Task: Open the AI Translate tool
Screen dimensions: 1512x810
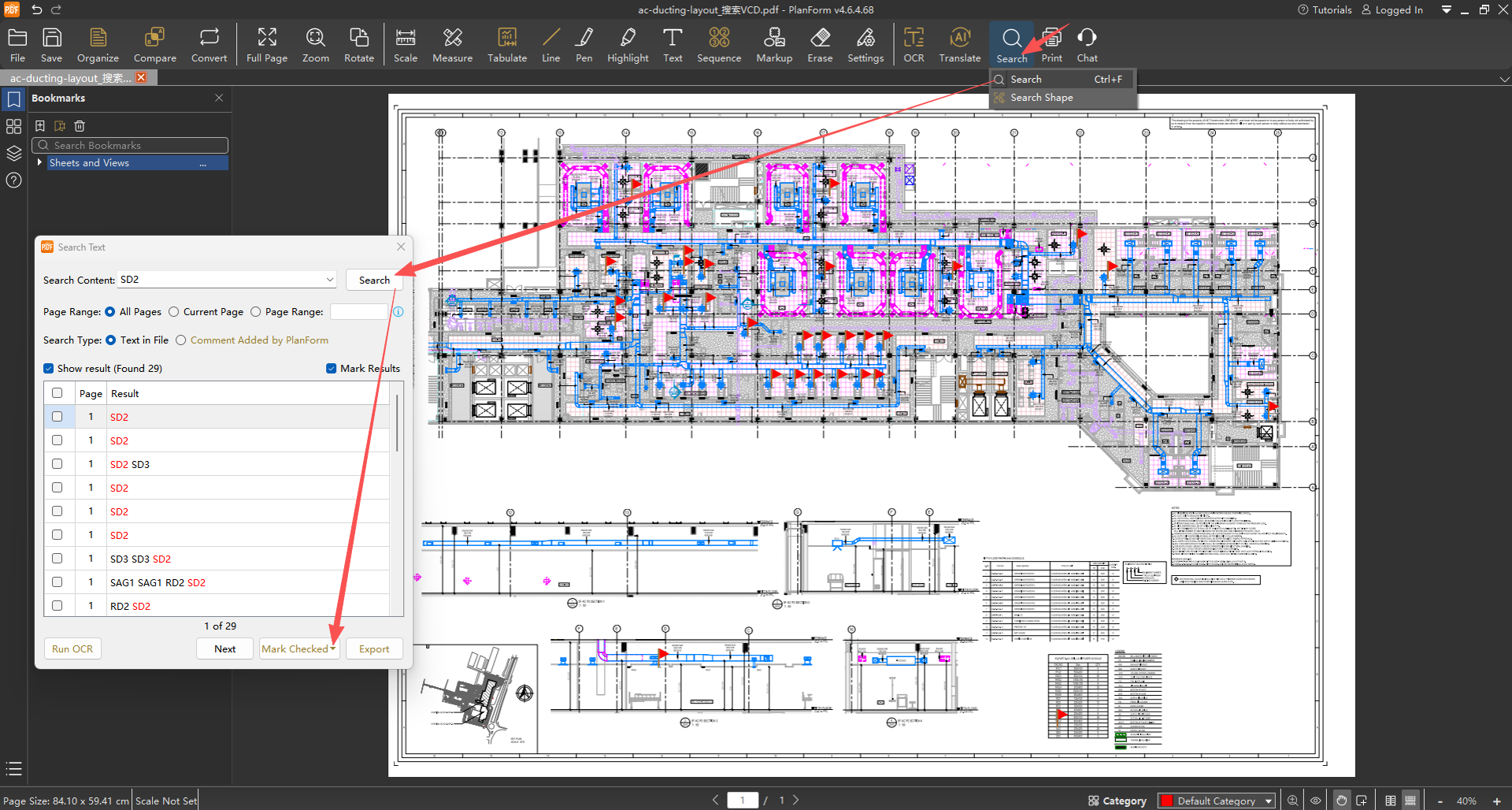Action: click(959, 45)
